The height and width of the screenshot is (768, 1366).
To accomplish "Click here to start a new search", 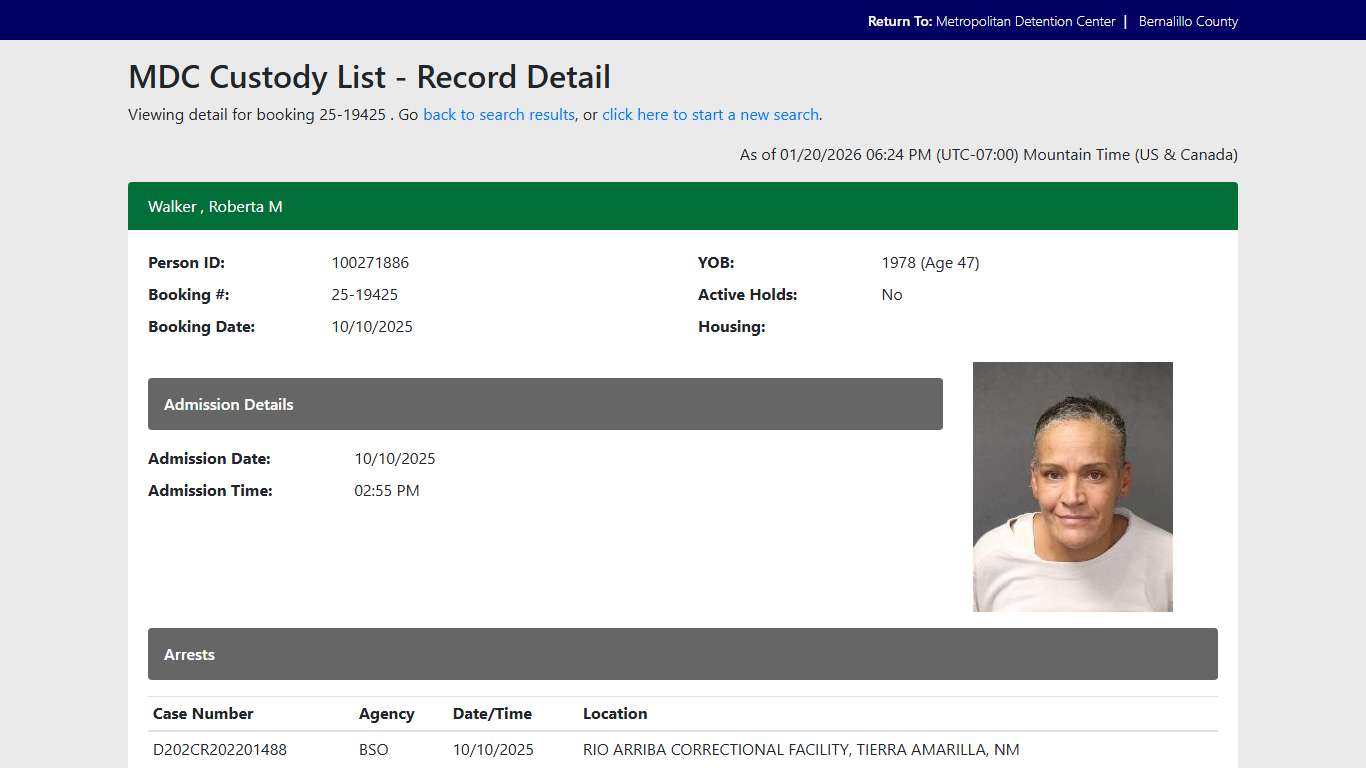I will coord(710,114).
